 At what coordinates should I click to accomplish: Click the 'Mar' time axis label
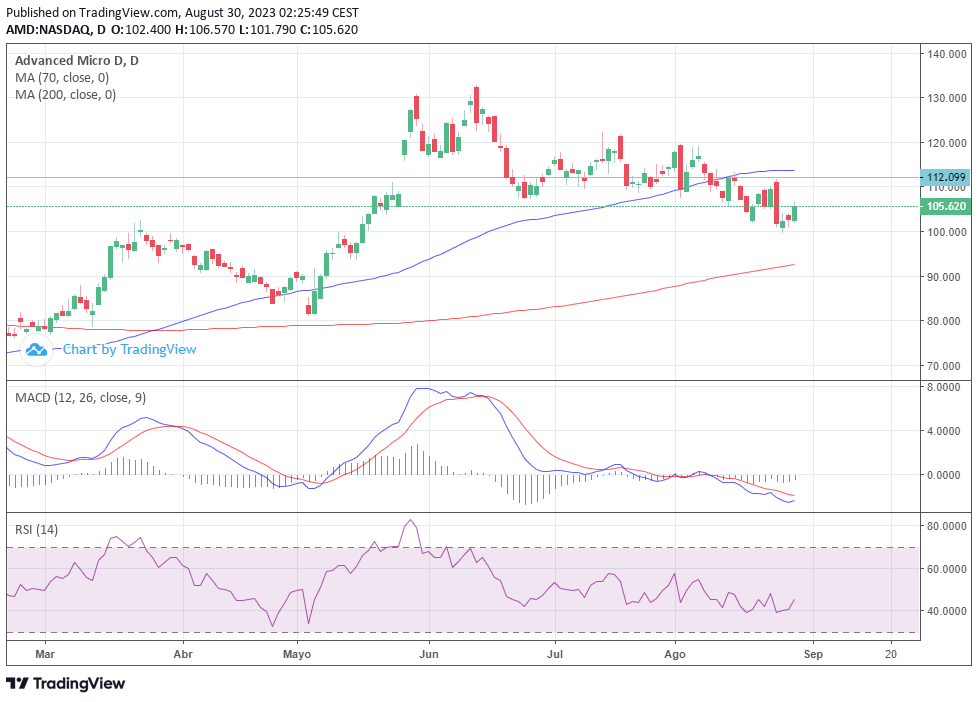click(x=45, y=654)
